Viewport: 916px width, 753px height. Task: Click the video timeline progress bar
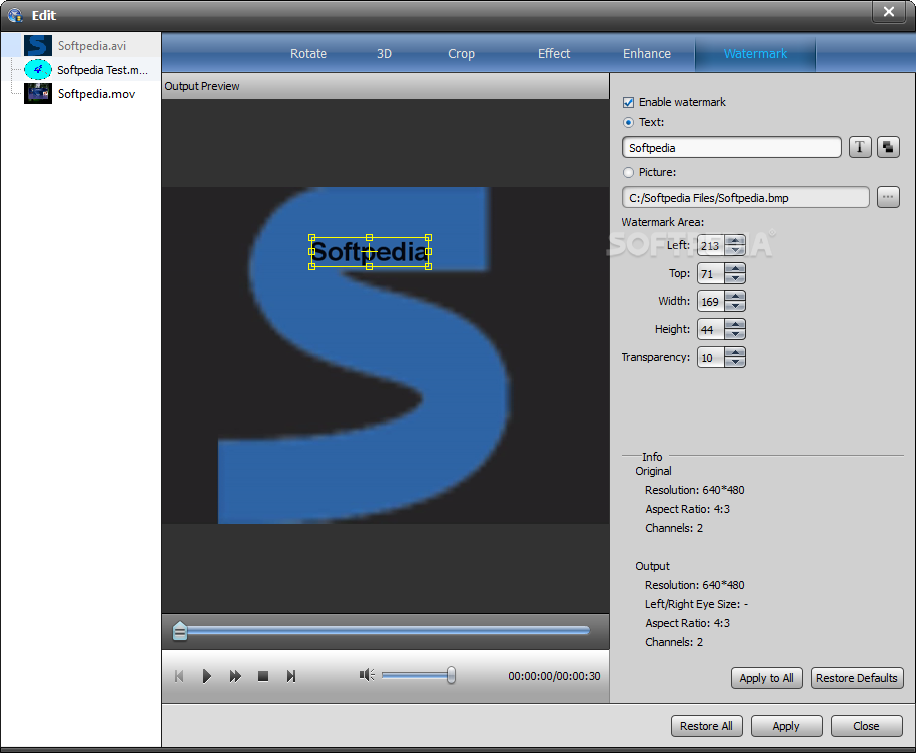[386, 630]
